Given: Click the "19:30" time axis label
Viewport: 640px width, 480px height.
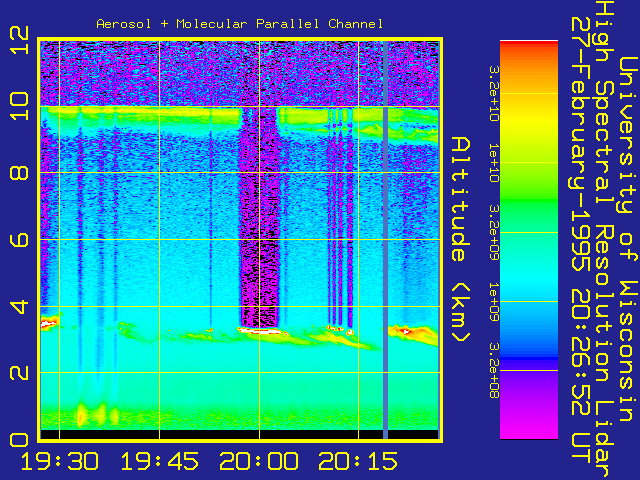Looking at the screenshot, I should (x=60, y=461).
